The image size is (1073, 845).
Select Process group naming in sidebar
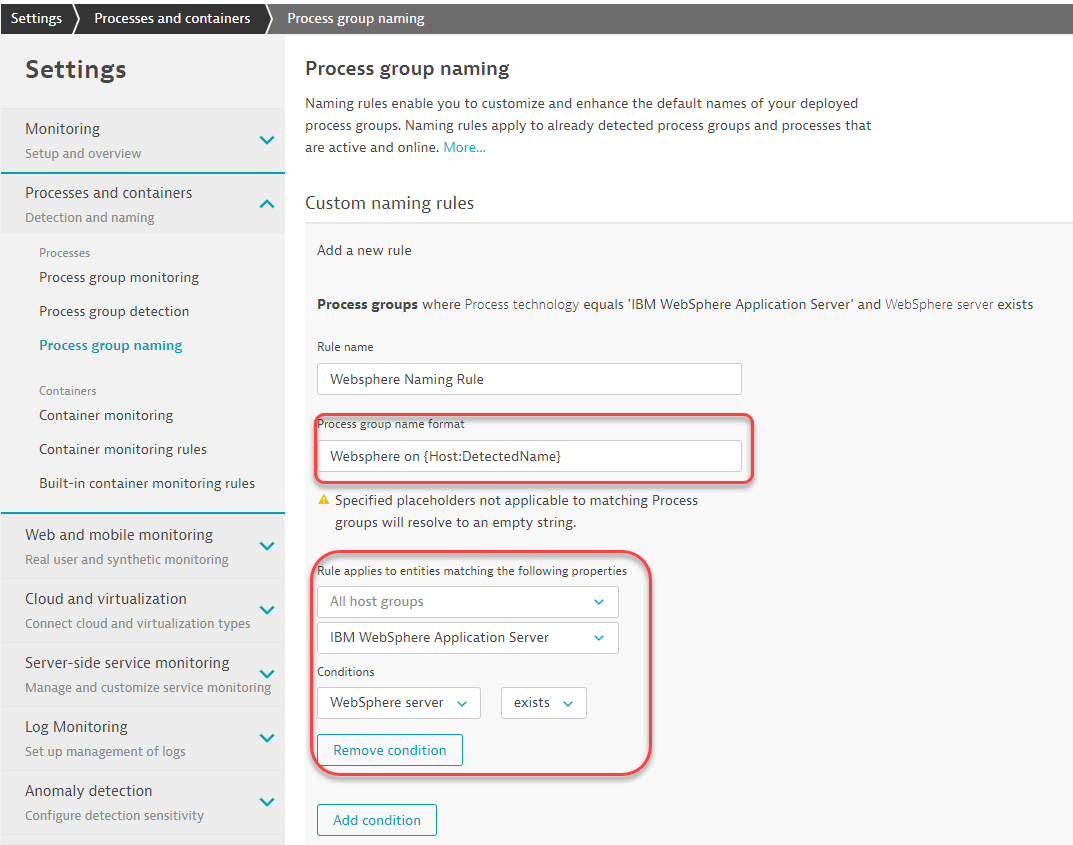tap(111, 346)
